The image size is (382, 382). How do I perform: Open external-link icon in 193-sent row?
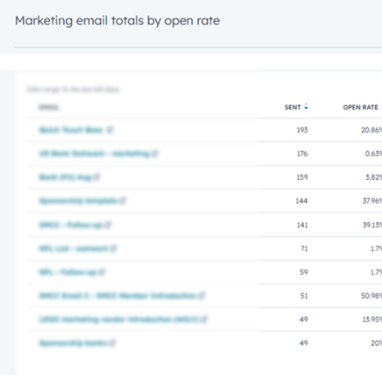110,130
